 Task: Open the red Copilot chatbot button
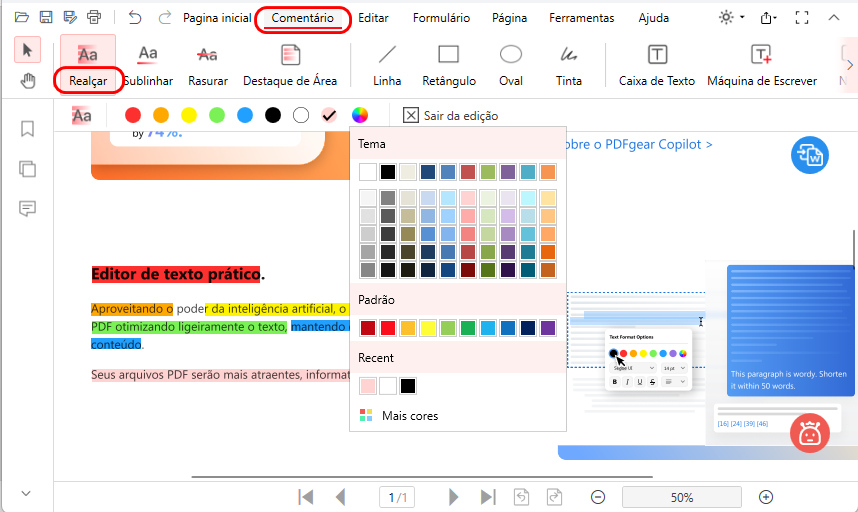click(810, 433)
